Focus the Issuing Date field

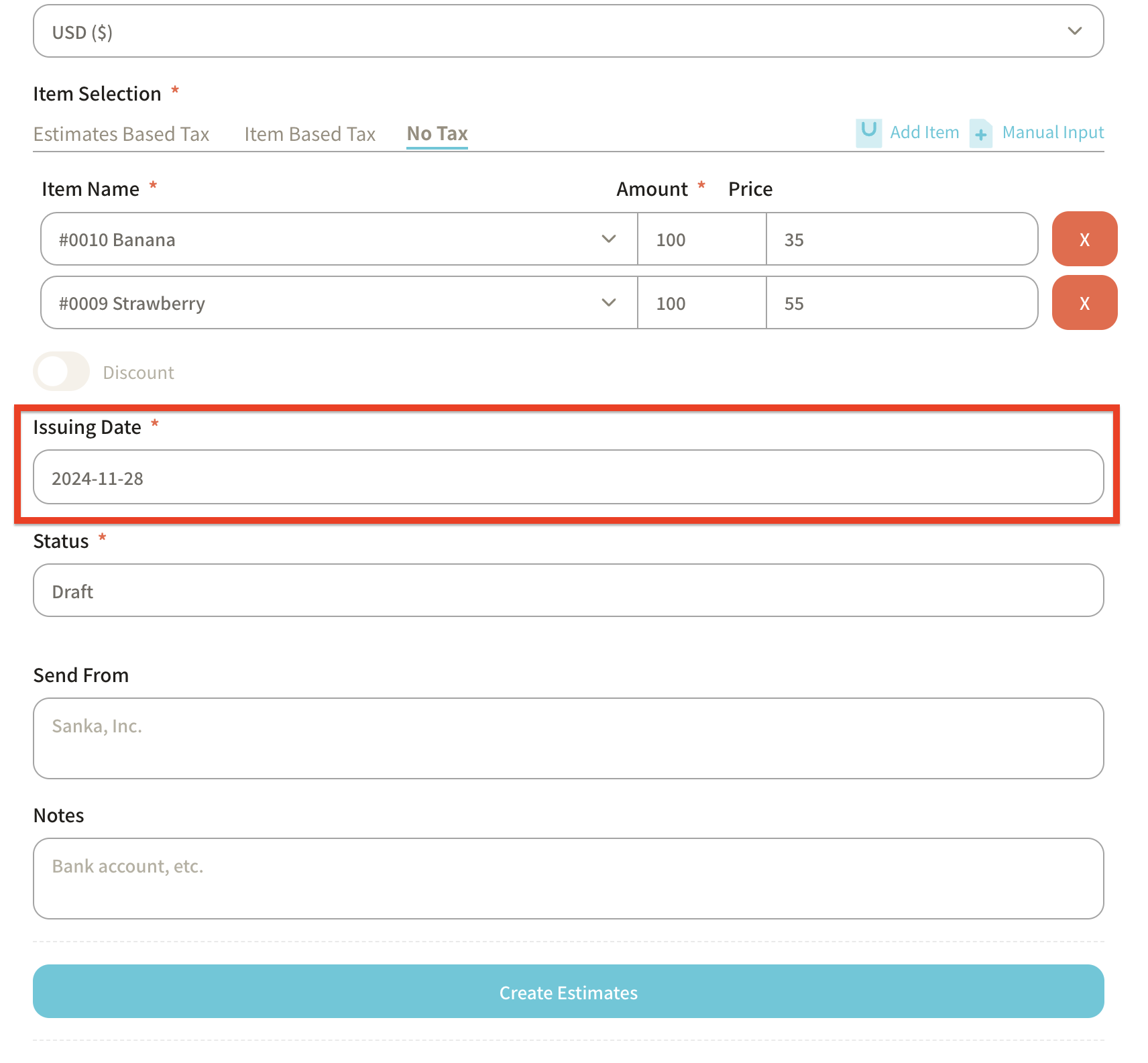click(568, 478)
